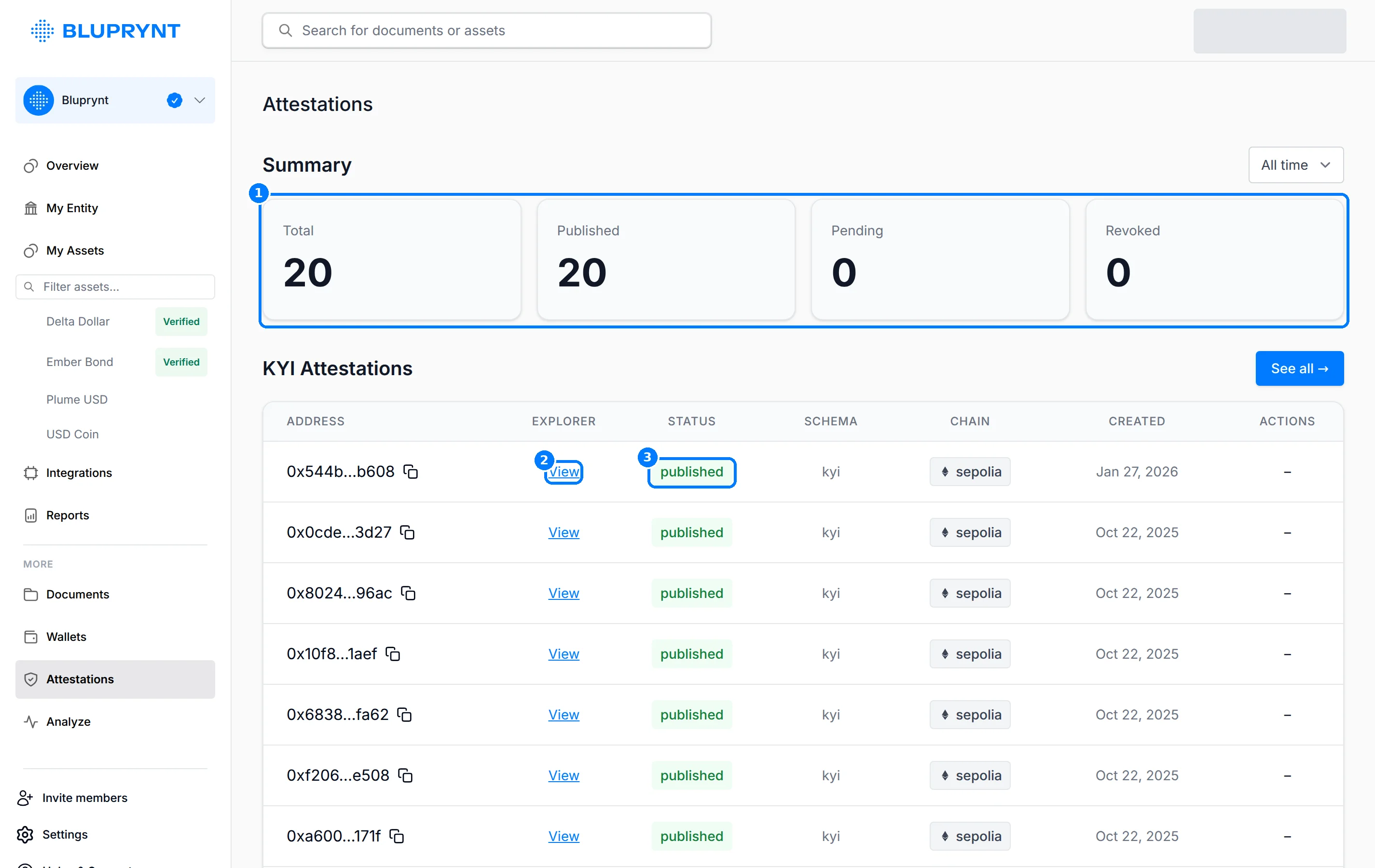Focus the Search for documents or assets field
This screenshot has height=868, width=1375.
[486, 31]
